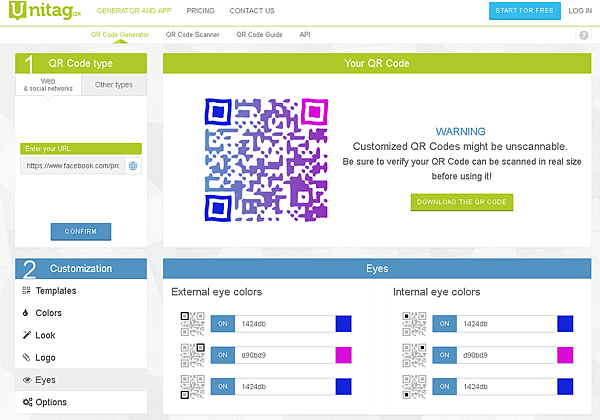Click the URL input field
600x420 pixels.
72,166
